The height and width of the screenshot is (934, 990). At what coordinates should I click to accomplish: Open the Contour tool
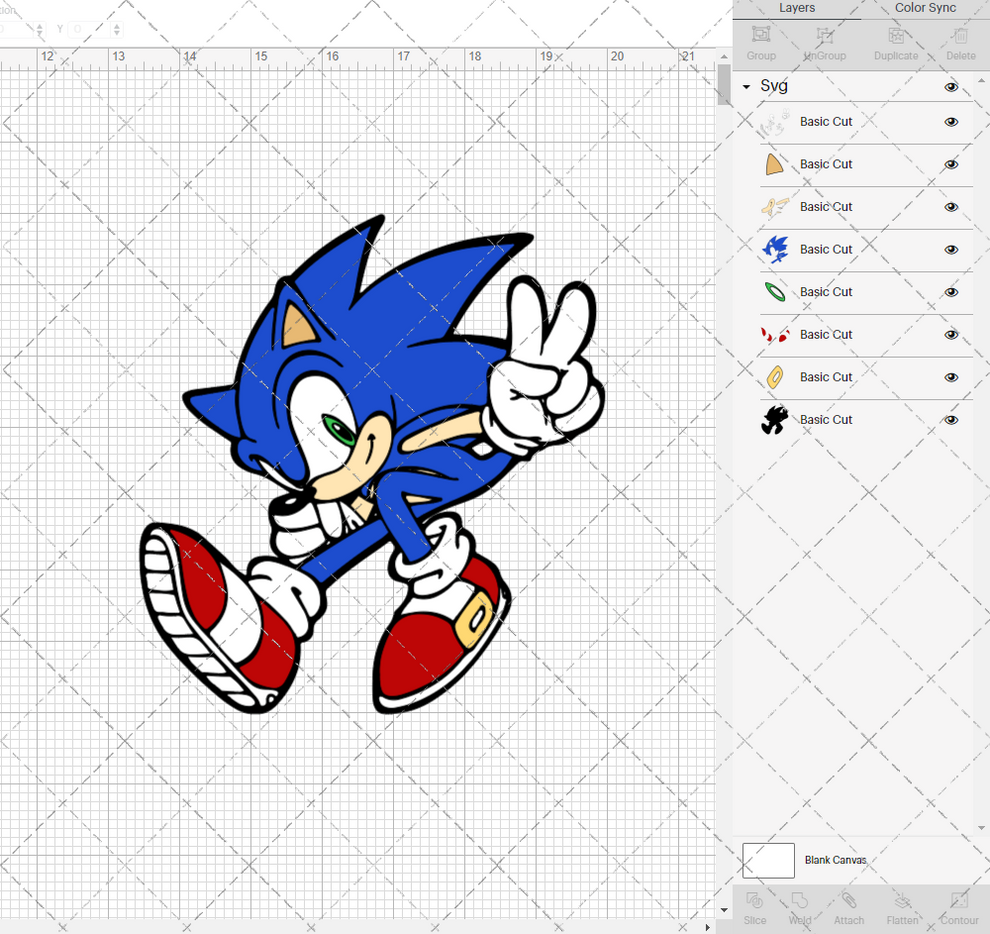point(958,908)
